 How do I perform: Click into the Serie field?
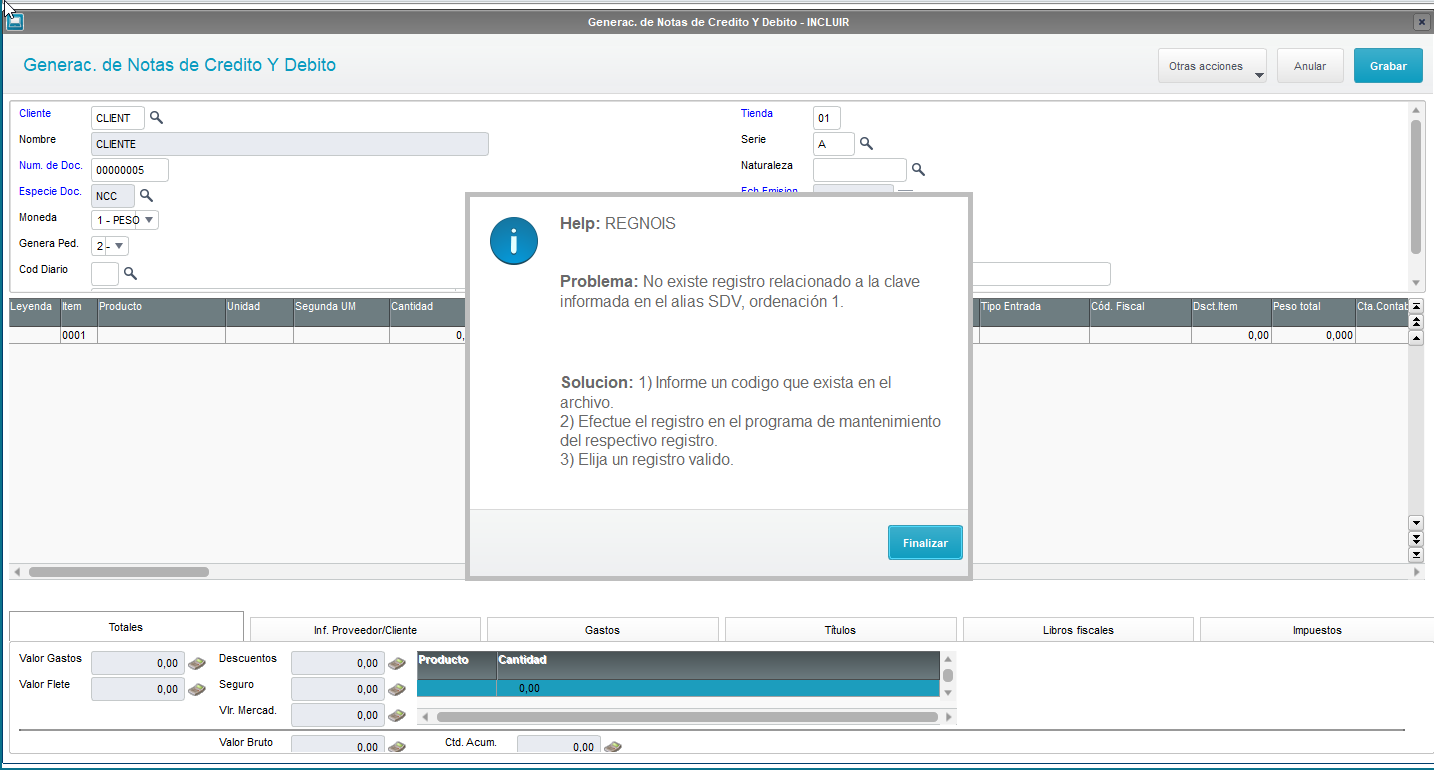point(834,144)
